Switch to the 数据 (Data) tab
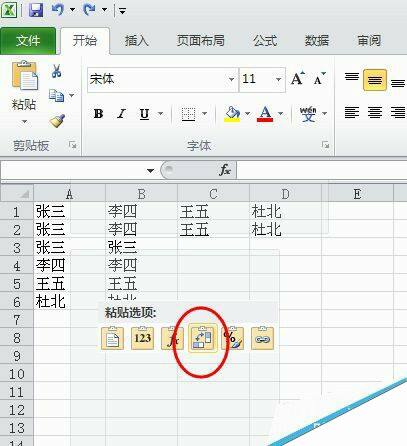 pyautogui.click(x=317, y=41)
